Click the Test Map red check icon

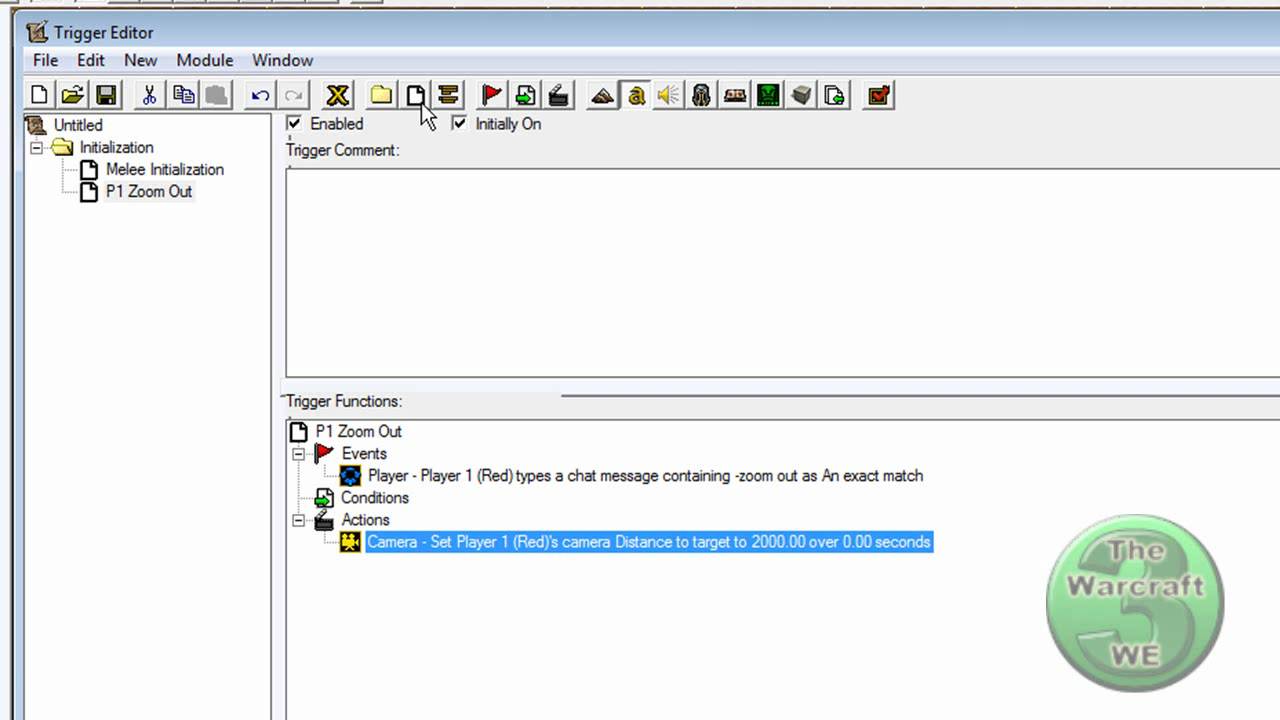pos(878,95)
